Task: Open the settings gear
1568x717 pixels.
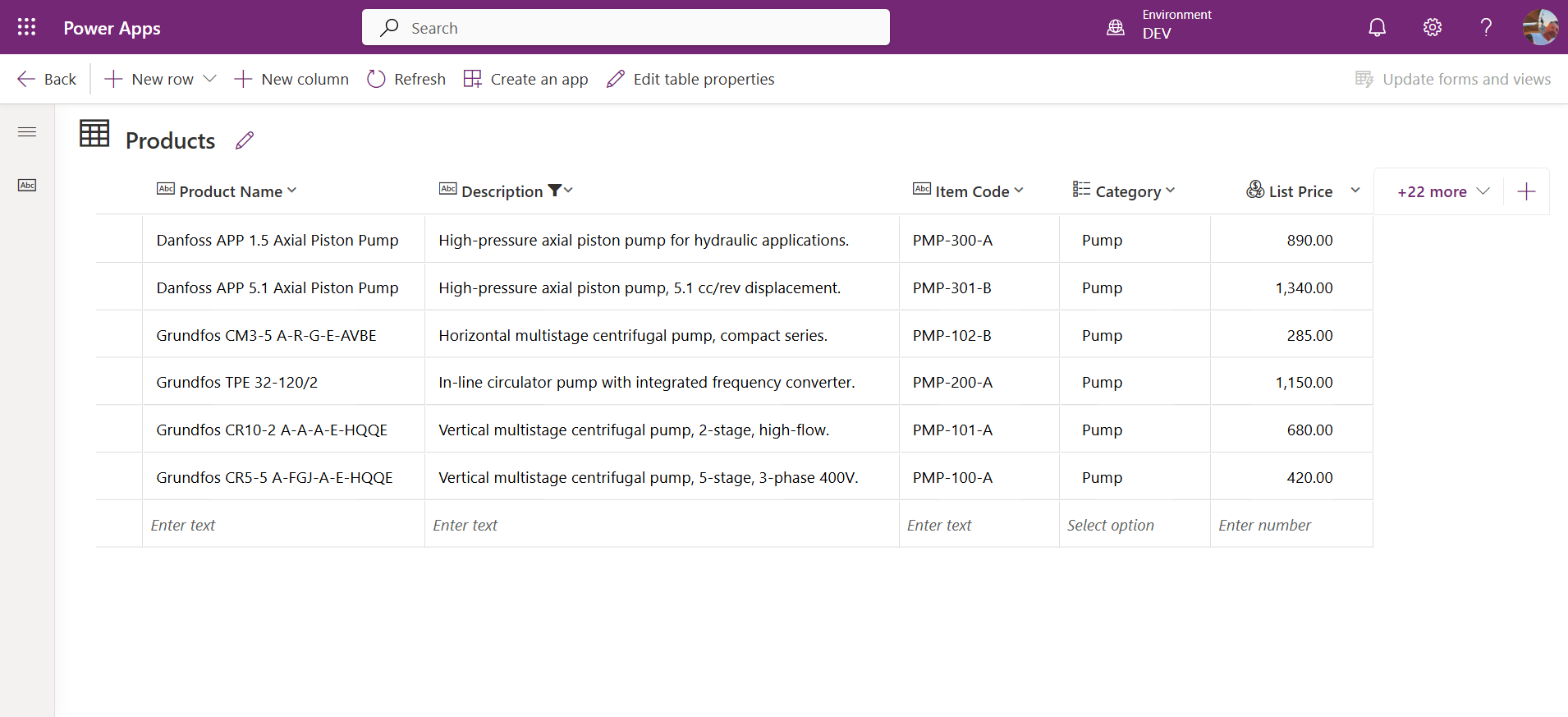Action: coord(1432,27)
